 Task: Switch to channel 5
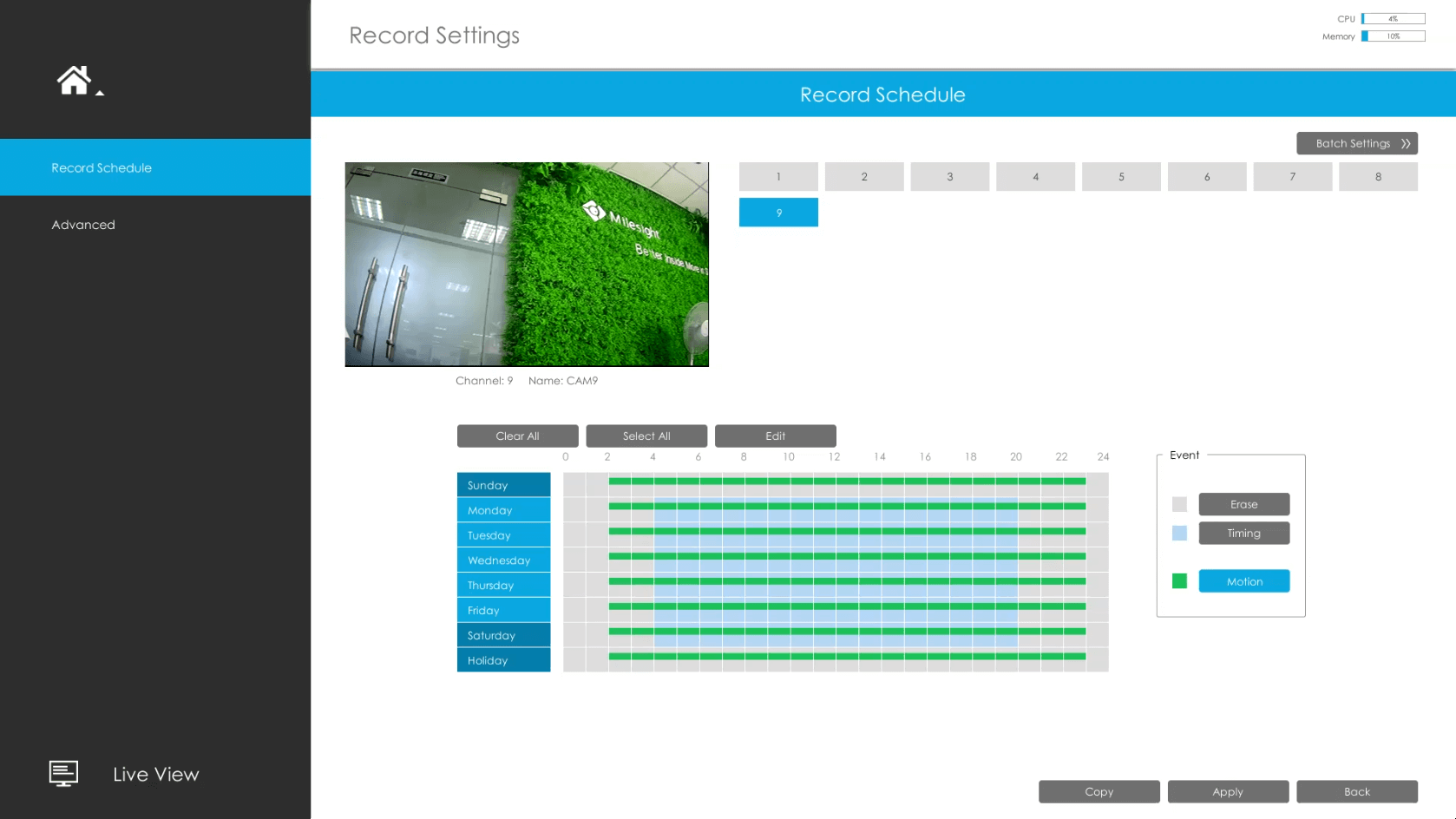(1120, 176)
